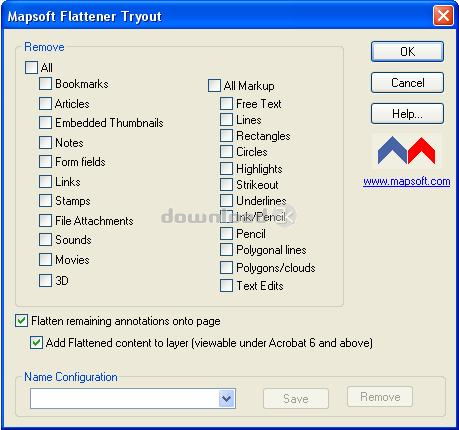
Task: Click the Mapsoft logo icon
Action: pos(406,150)
